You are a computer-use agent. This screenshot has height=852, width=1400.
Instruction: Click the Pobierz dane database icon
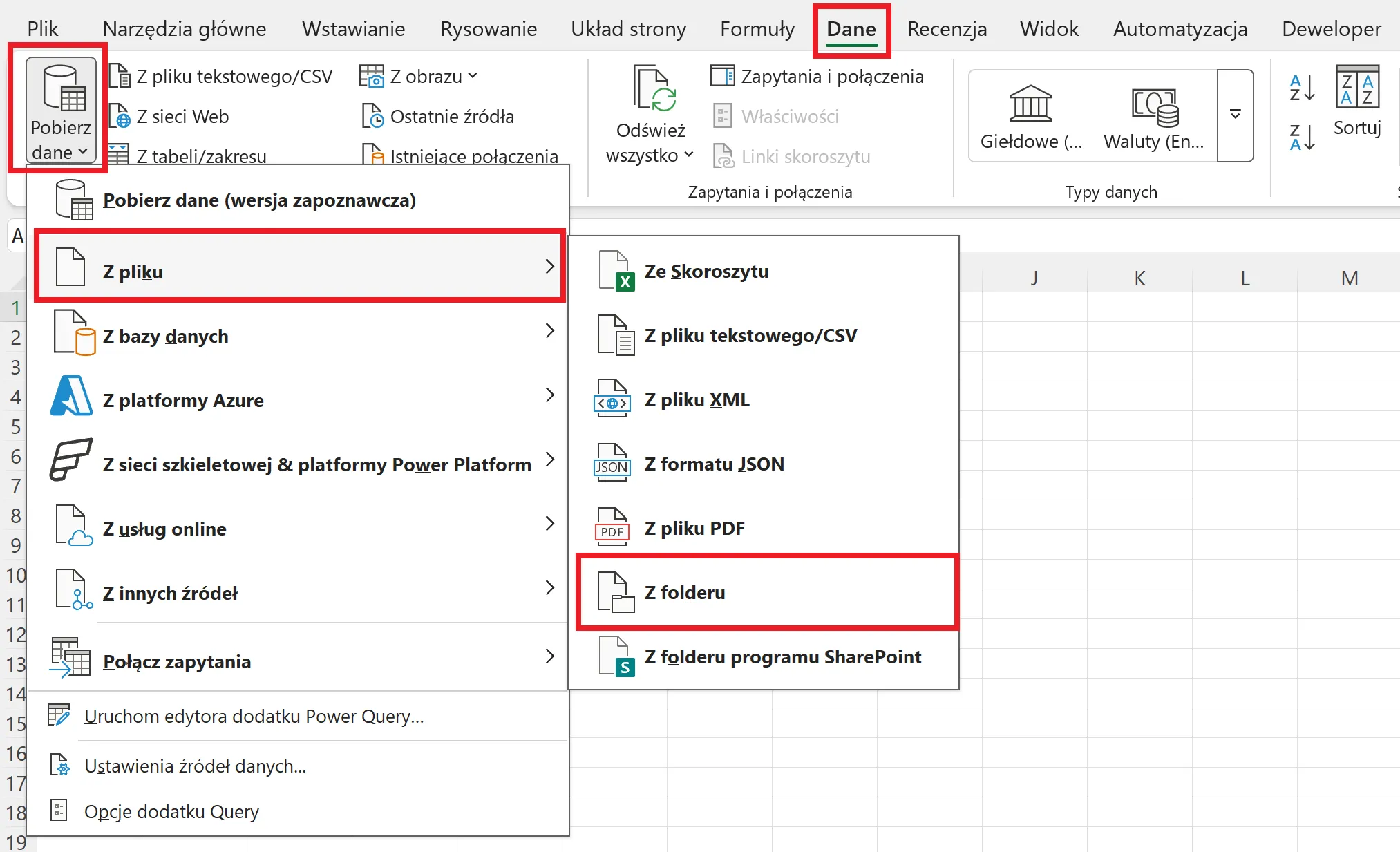point(63,88)
